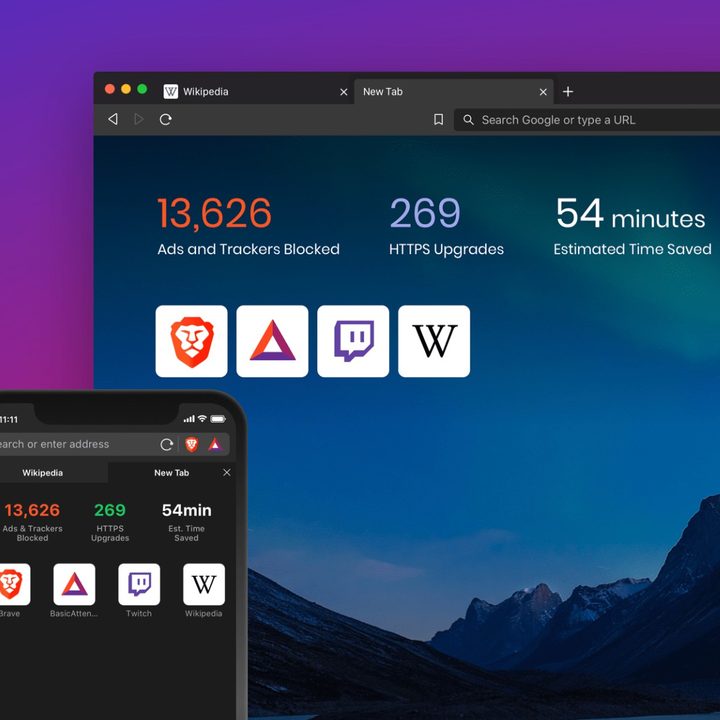720x720 pixels.
Task: Click the 13,626 Ads and Trackers Blocked stat on desktop
Action: click(x=248, y=226)
